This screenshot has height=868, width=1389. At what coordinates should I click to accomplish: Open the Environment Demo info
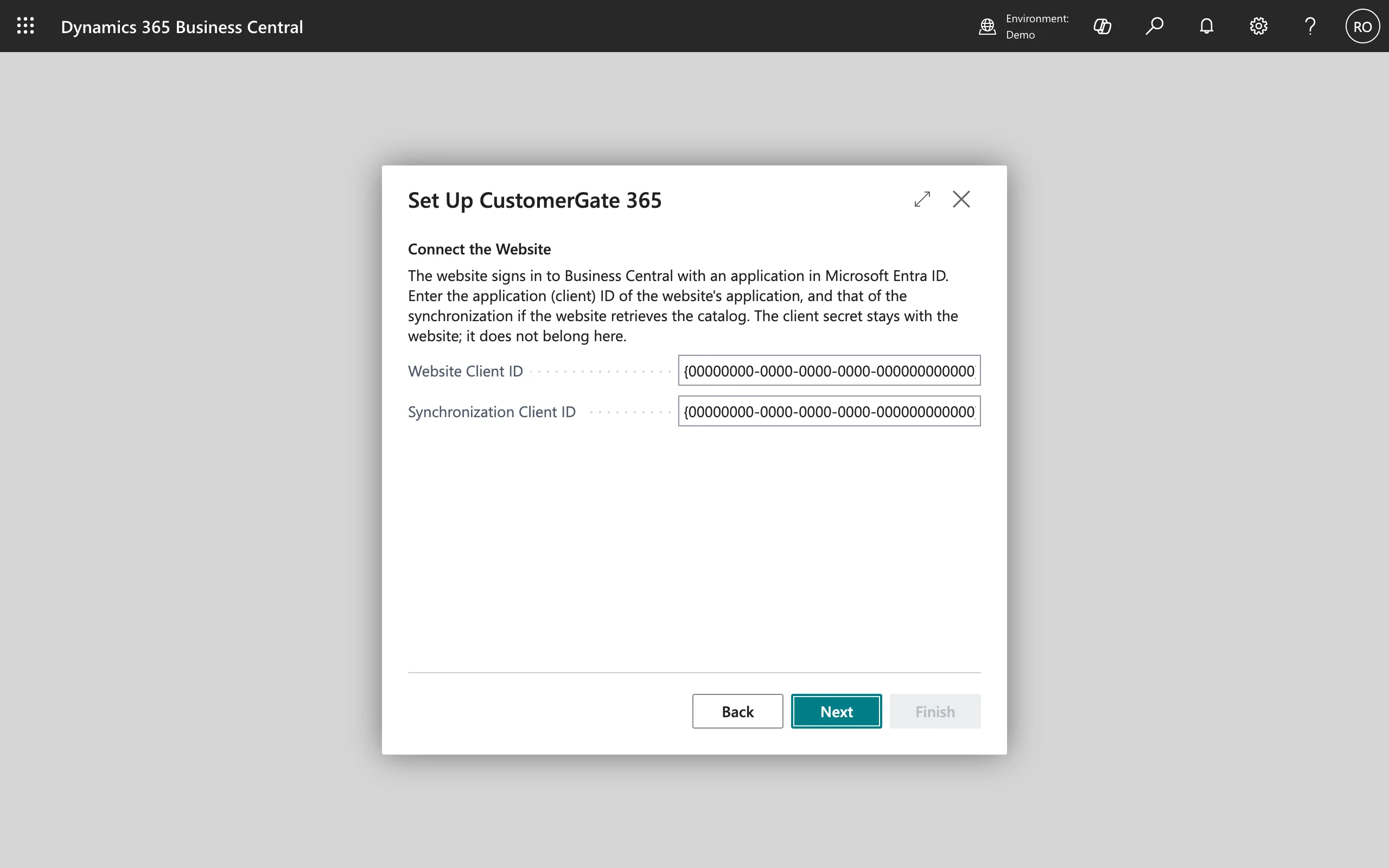pos(1023,27)
